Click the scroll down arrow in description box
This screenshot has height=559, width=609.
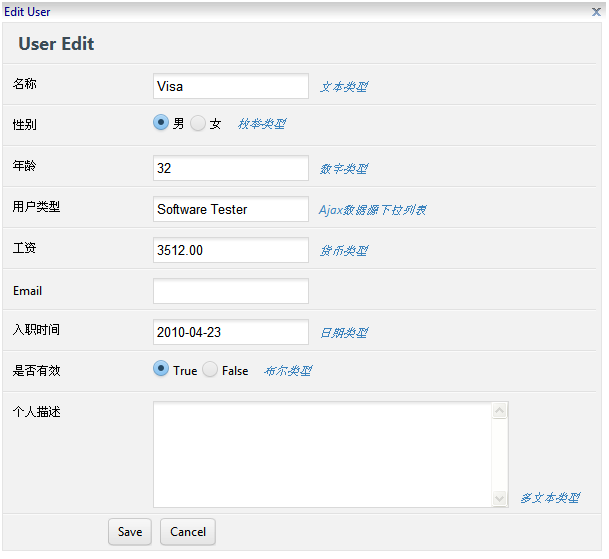(x=500, y=498)
